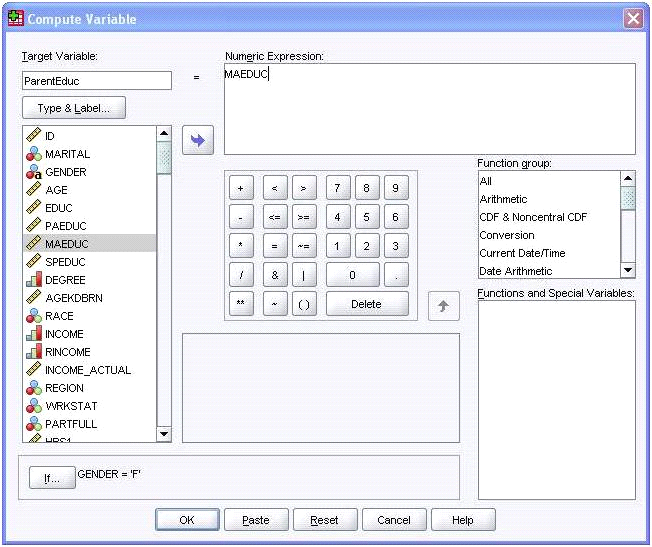Select Conversion function group
652x547 pixels.
tap(549, 235)
